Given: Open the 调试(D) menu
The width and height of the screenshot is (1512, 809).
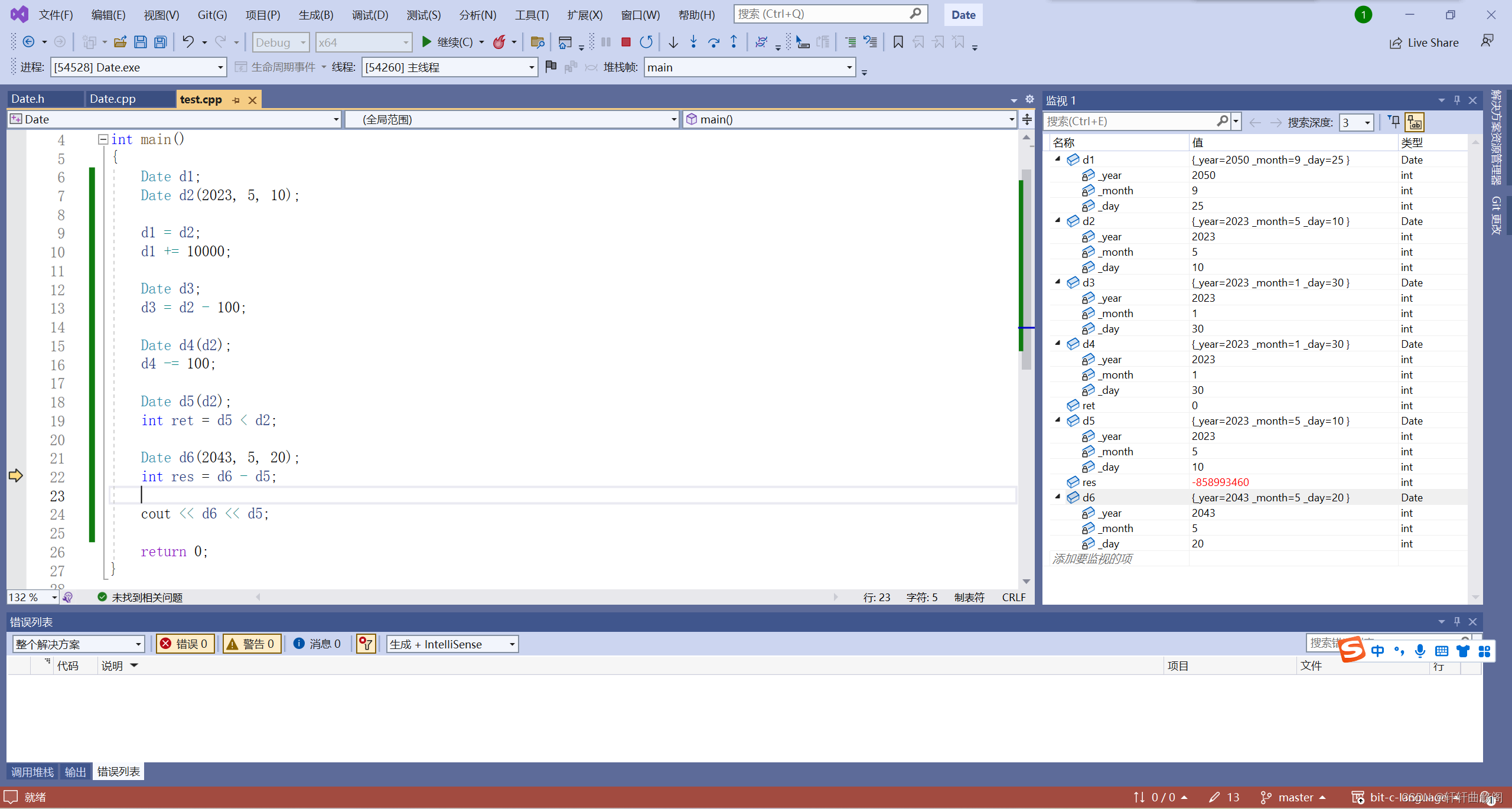Looking at the screenshot, I should [370, 15].
